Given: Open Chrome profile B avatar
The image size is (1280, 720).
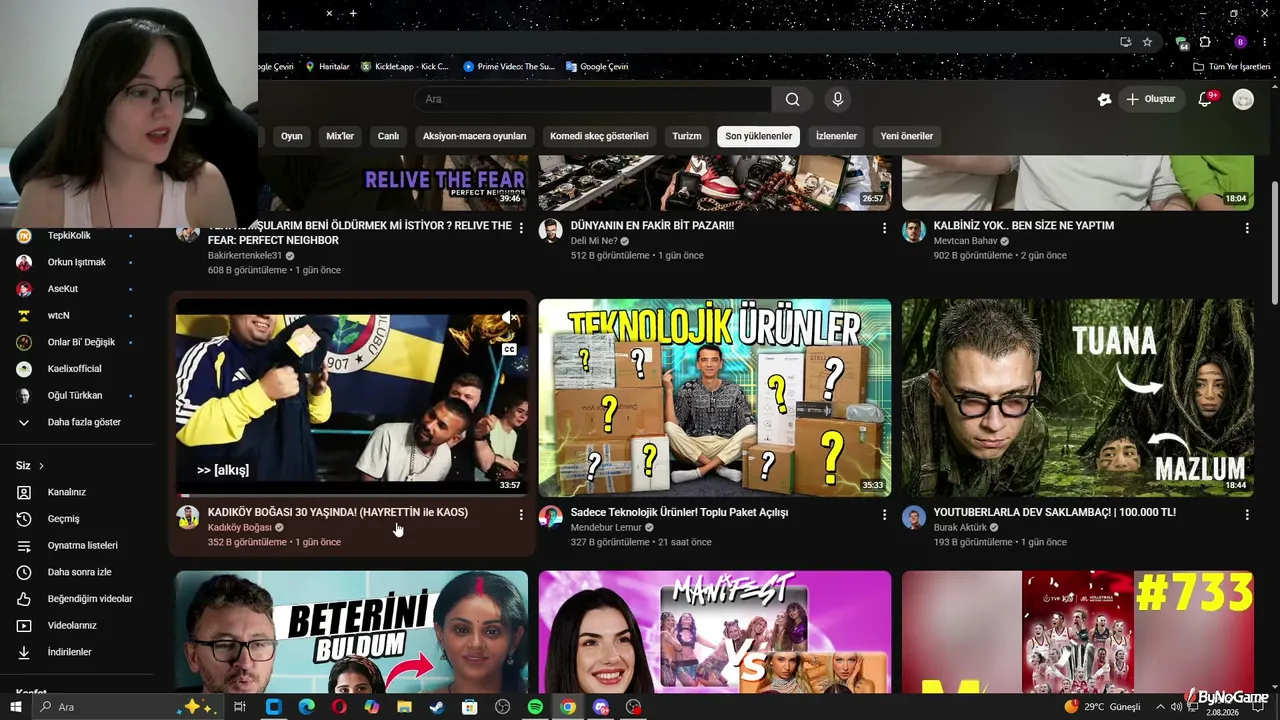Looking at the screenshot, I should pyautogui.click(x=1240, y=42).
